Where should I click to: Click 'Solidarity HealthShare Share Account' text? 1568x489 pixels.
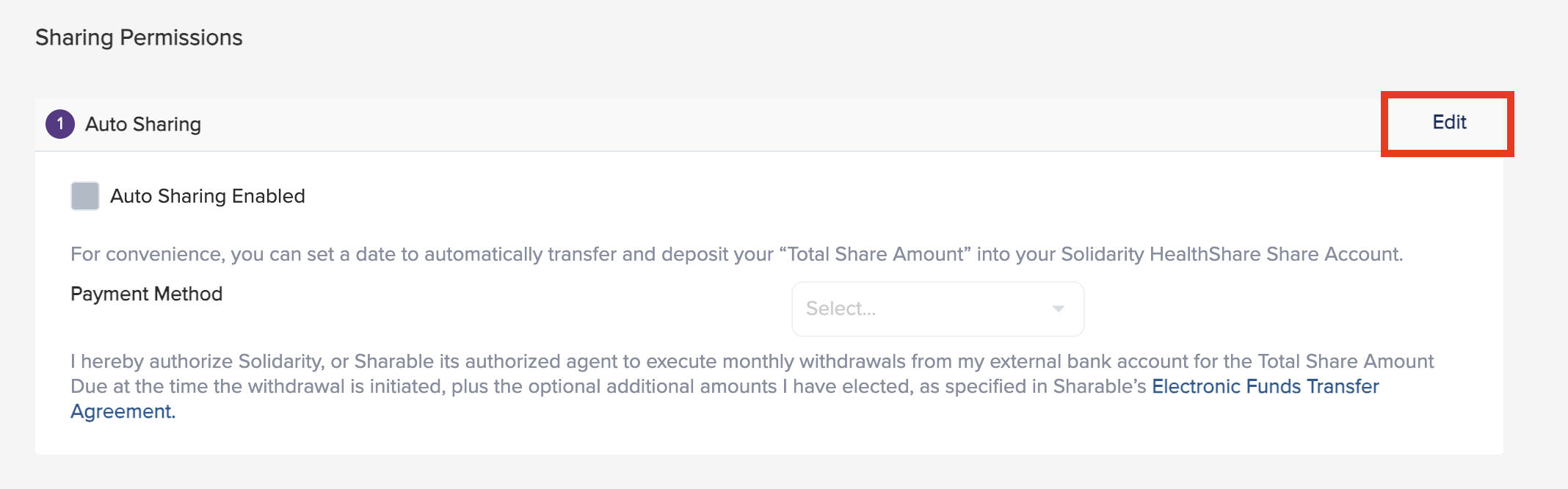(1230, 254)
